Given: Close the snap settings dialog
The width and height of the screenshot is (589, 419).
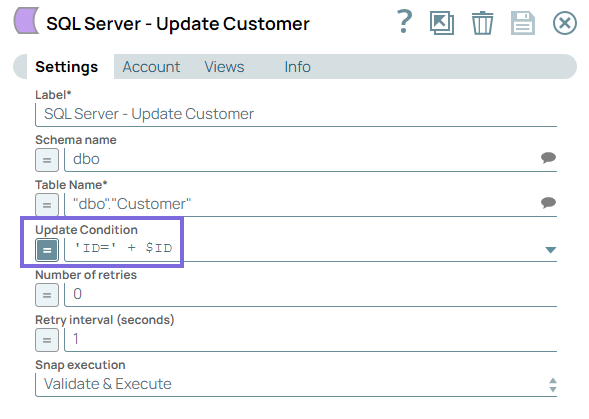Looking at the screenshot, I should point(565,23).
